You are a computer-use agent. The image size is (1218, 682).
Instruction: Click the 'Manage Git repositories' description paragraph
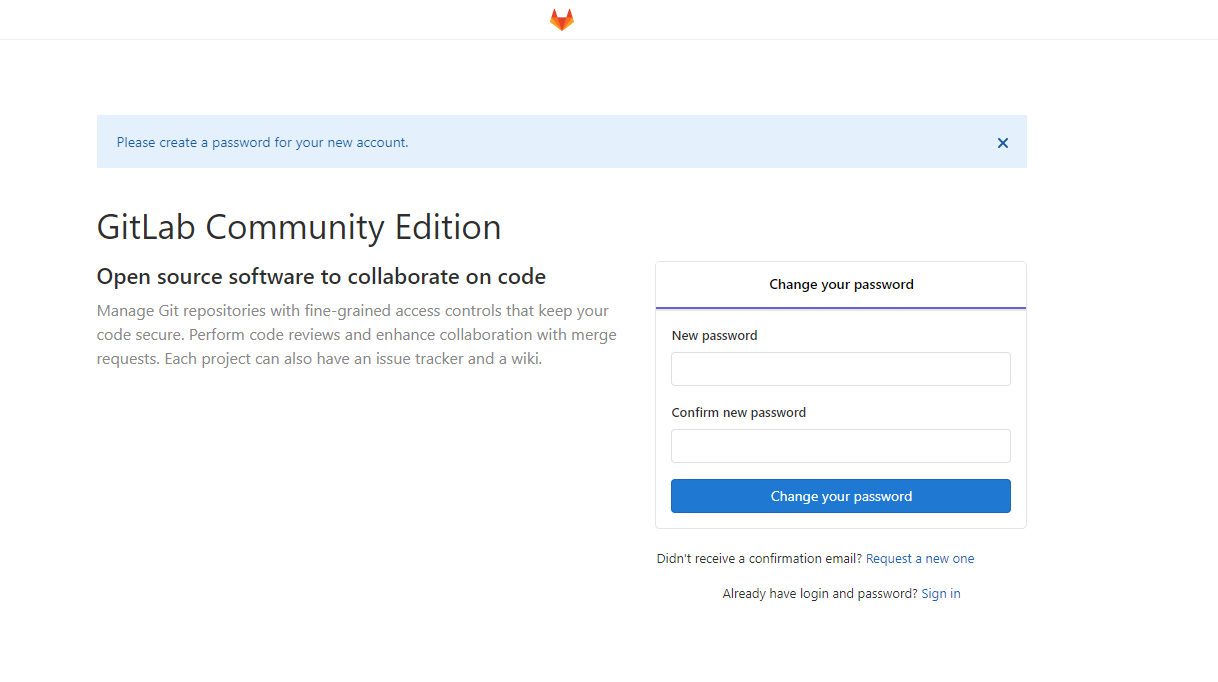point(357,335)
